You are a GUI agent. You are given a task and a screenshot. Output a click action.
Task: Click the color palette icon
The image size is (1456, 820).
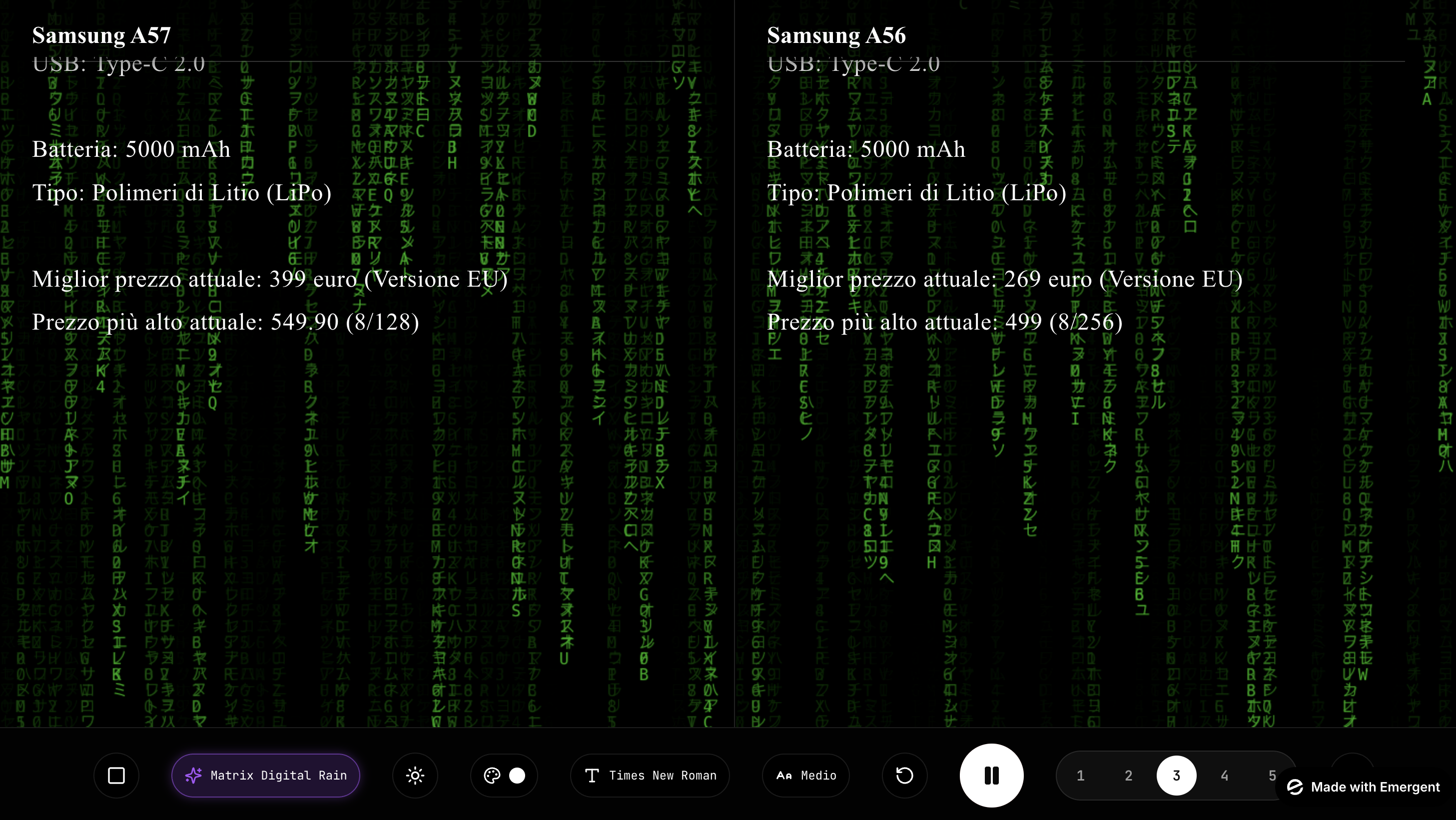pos(492,776)
